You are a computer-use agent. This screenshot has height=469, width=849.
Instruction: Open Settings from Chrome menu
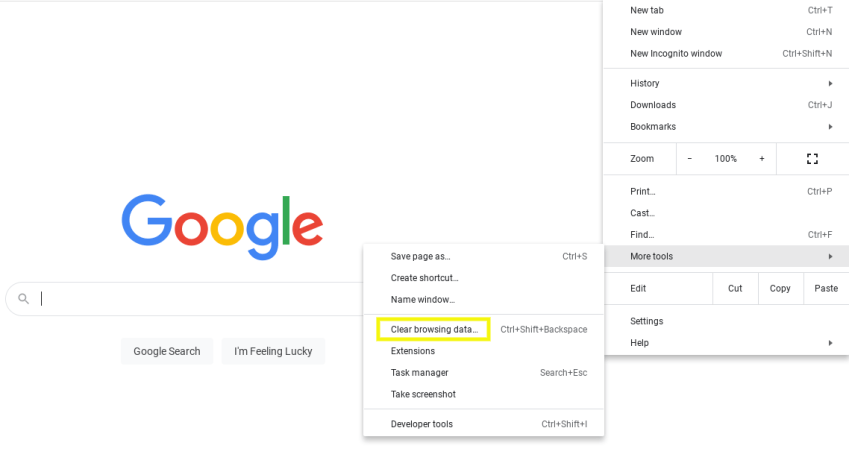coord(647,321)
